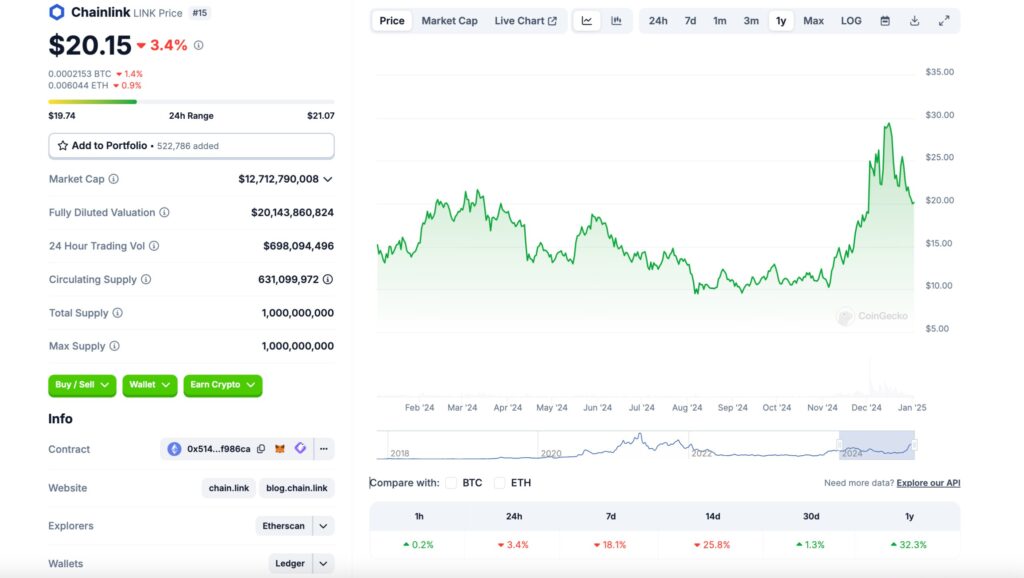Click the 32.3% 1y change value
Image resolution: width=1024 pixels, height=578 pixels.
909,544
